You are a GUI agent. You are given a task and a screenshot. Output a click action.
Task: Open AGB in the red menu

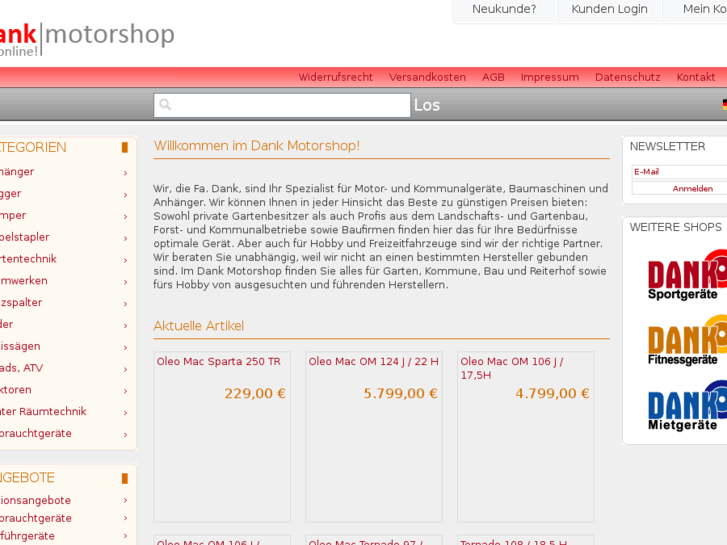point(493,77)
